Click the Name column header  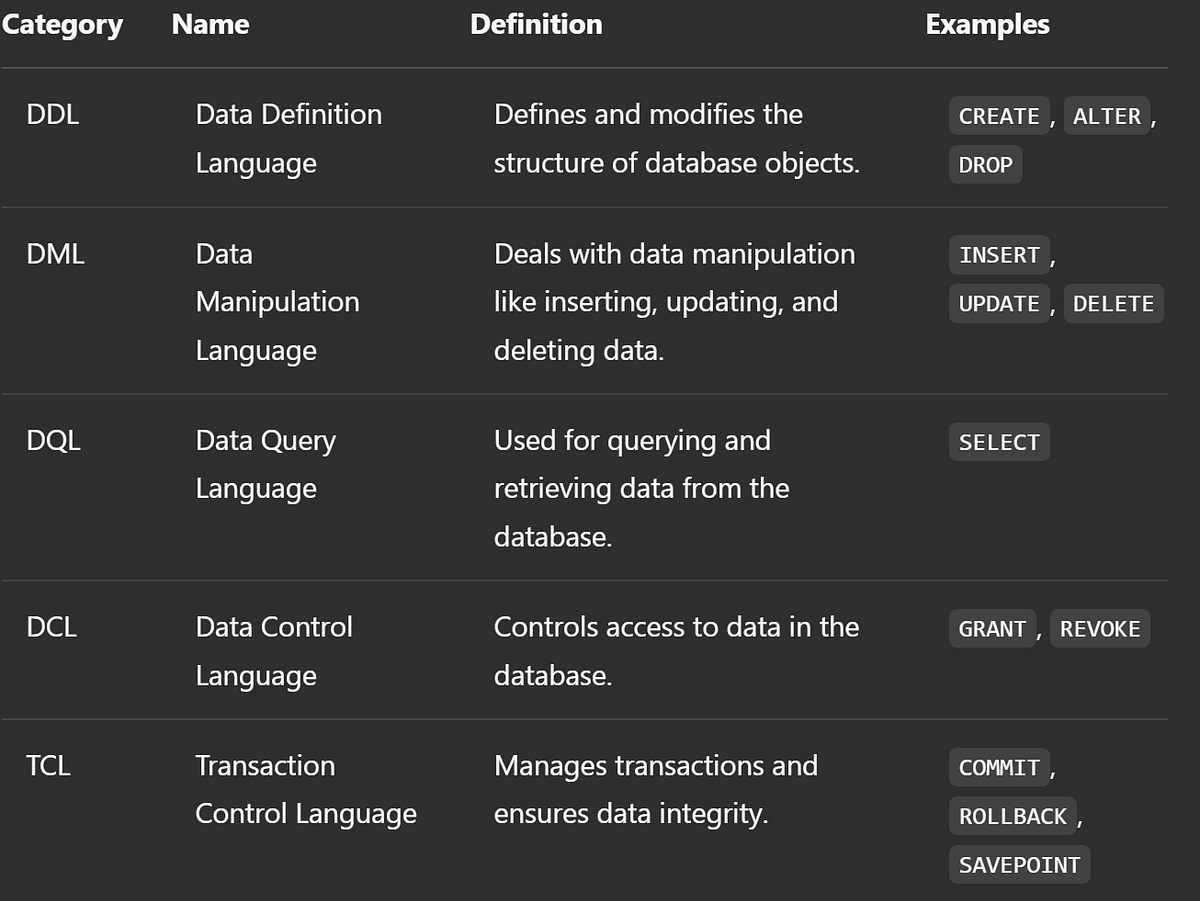pos(209,24)
